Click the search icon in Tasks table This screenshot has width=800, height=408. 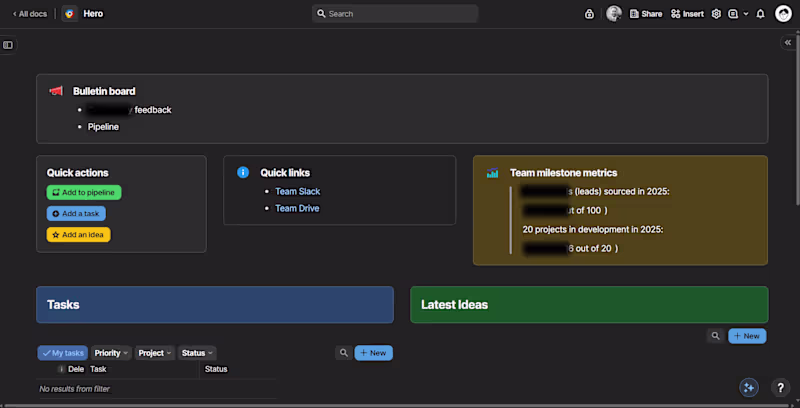point(344,353)
